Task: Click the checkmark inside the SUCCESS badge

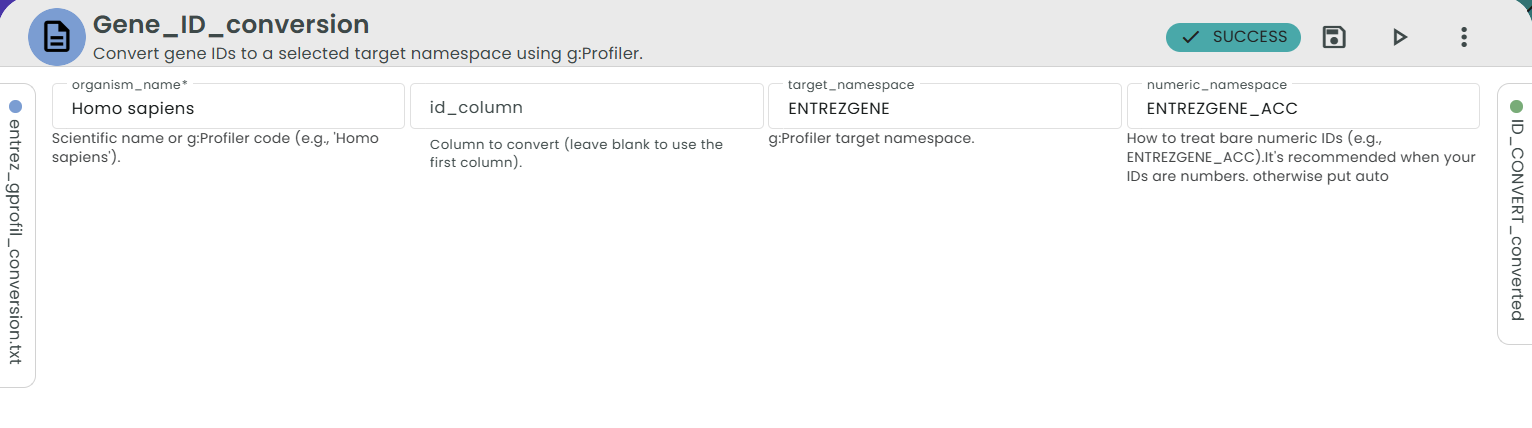Action: tap(1190, 37)
